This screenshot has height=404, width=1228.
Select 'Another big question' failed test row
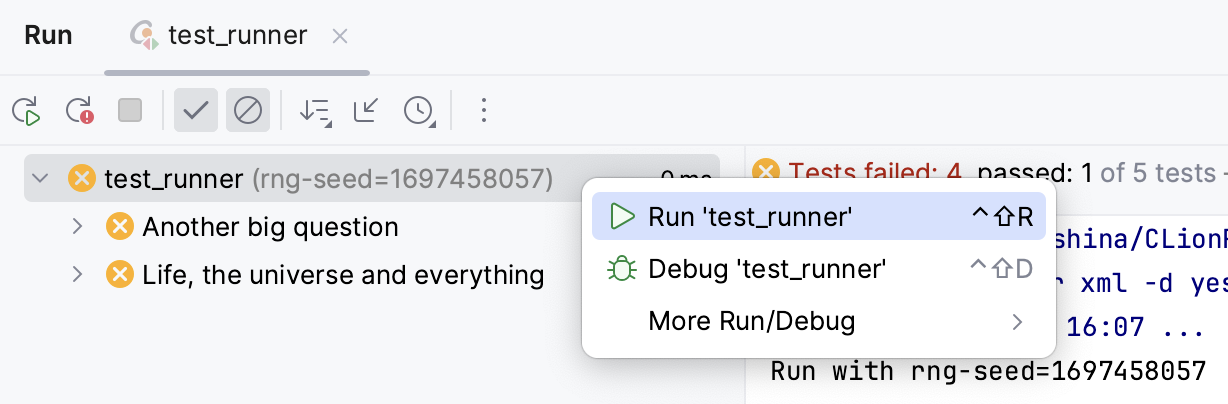coord(270,227)
